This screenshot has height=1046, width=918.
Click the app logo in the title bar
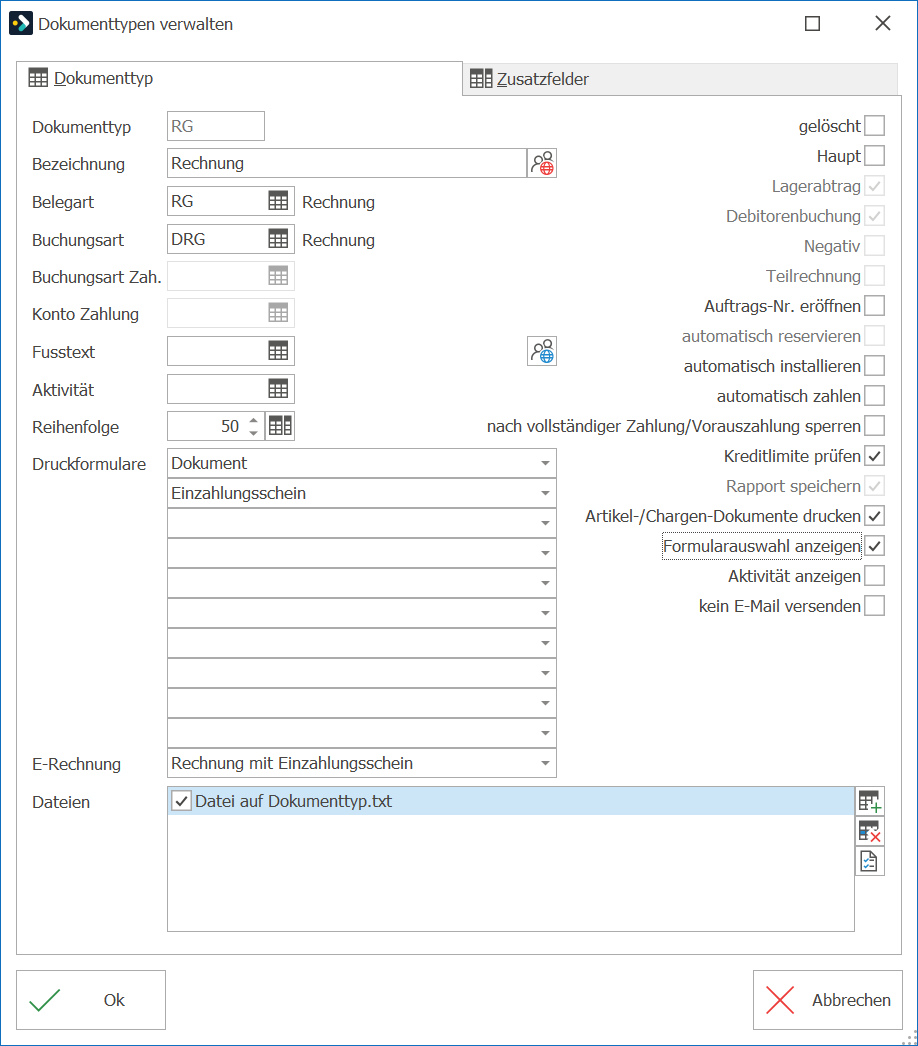(21, 23)
